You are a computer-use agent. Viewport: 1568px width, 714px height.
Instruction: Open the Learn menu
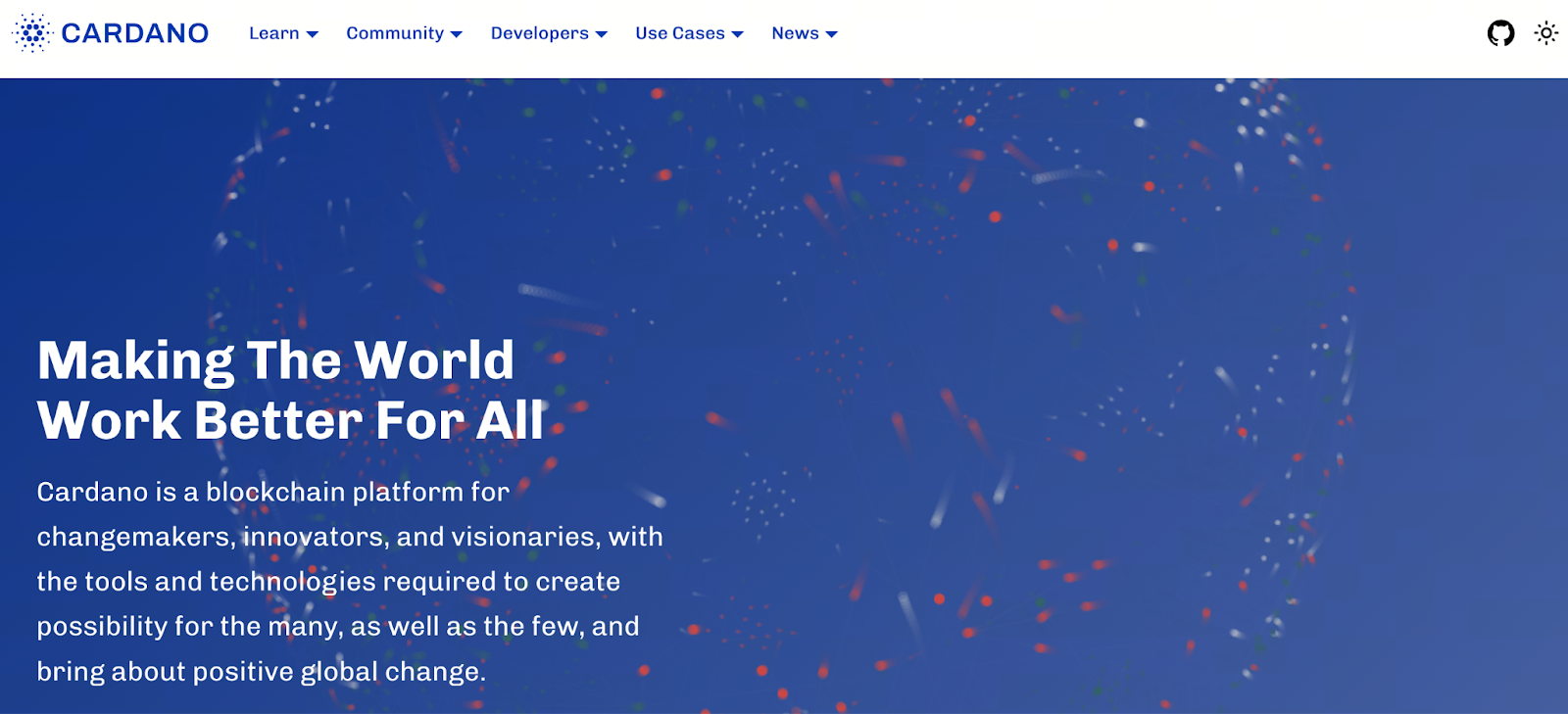pyautogui.click(x=283, y=33)
